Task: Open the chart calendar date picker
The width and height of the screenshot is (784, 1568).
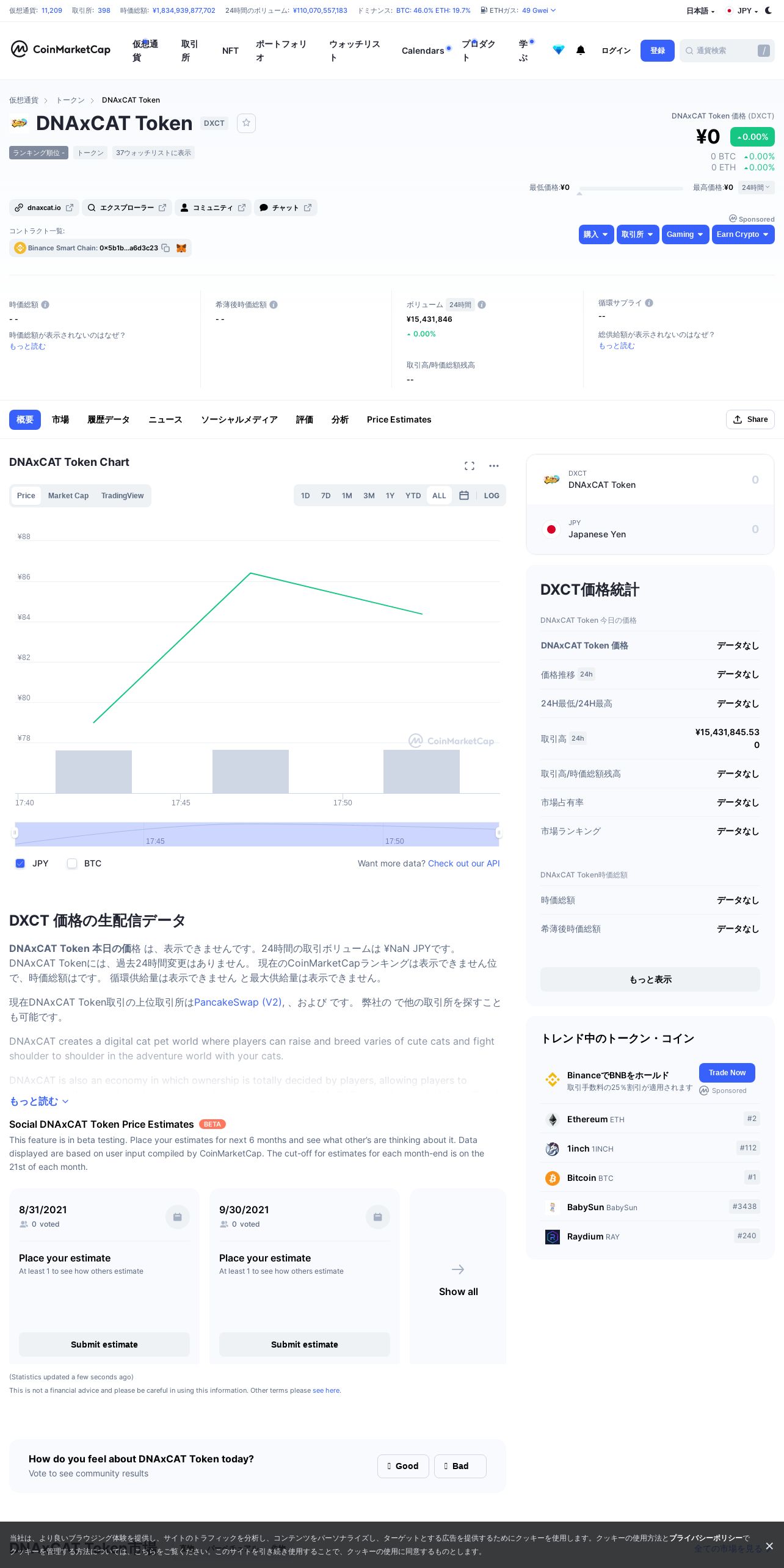Action: pyautogui.click(x=464, y=496)
